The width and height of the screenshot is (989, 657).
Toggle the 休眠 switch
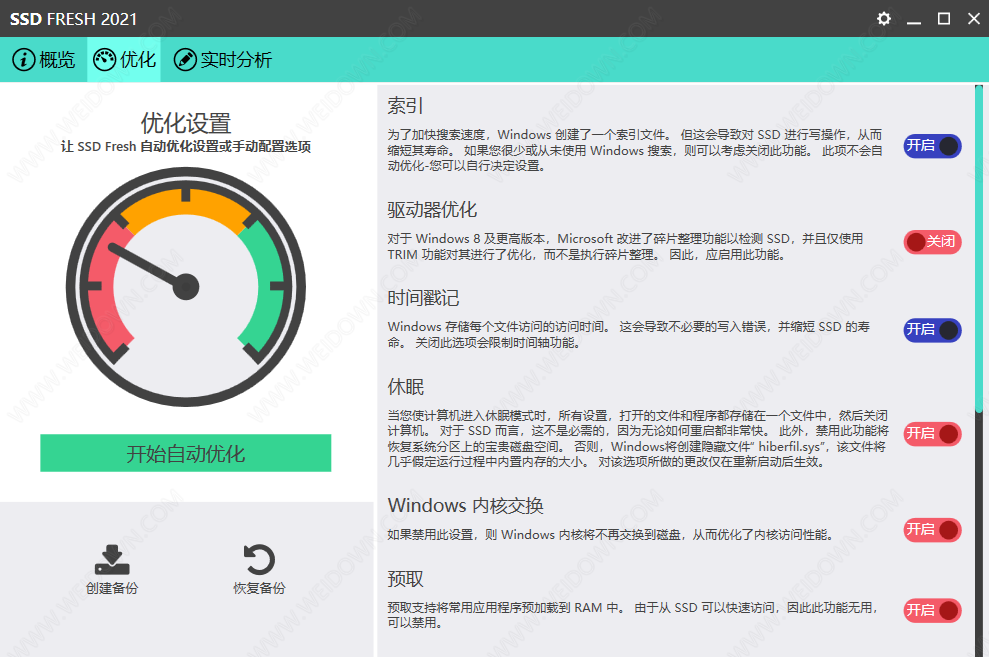pyautogui.click(x=932, y=434)
